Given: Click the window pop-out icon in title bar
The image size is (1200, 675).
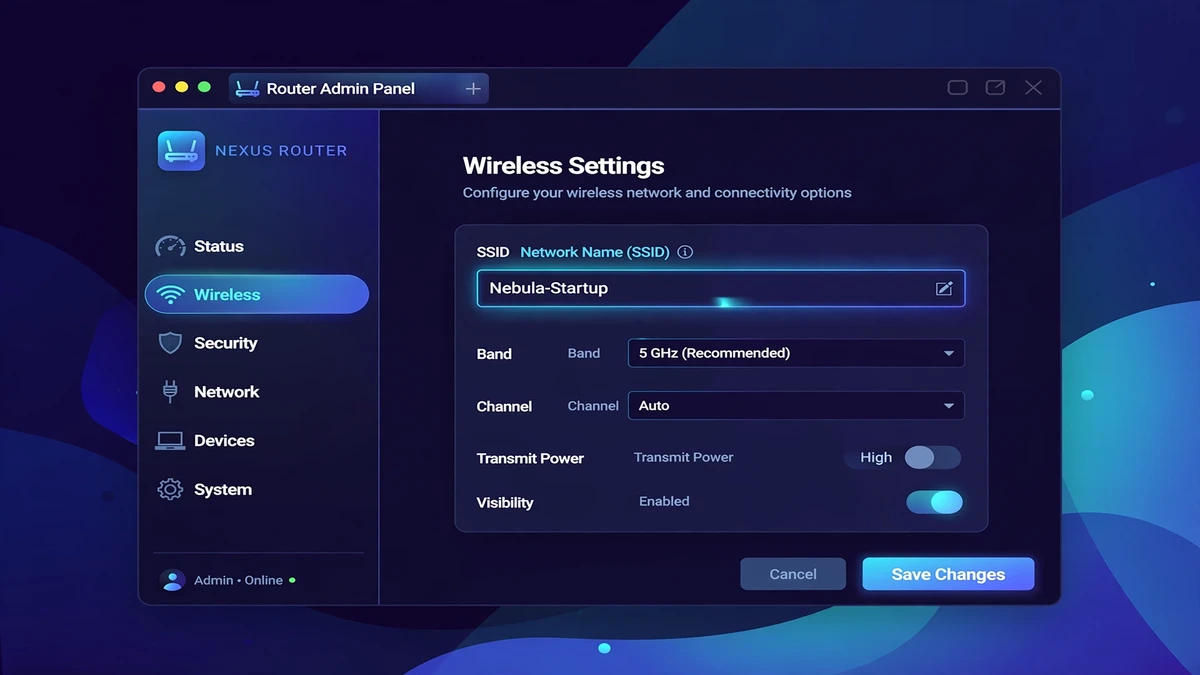Looking at the screenshot, I should tap(995, 88).
